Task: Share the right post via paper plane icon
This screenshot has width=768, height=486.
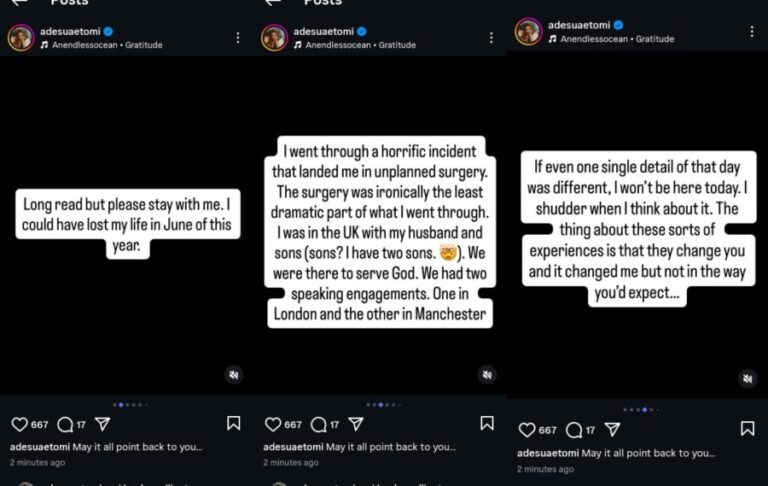Action: tap(613, 430)
